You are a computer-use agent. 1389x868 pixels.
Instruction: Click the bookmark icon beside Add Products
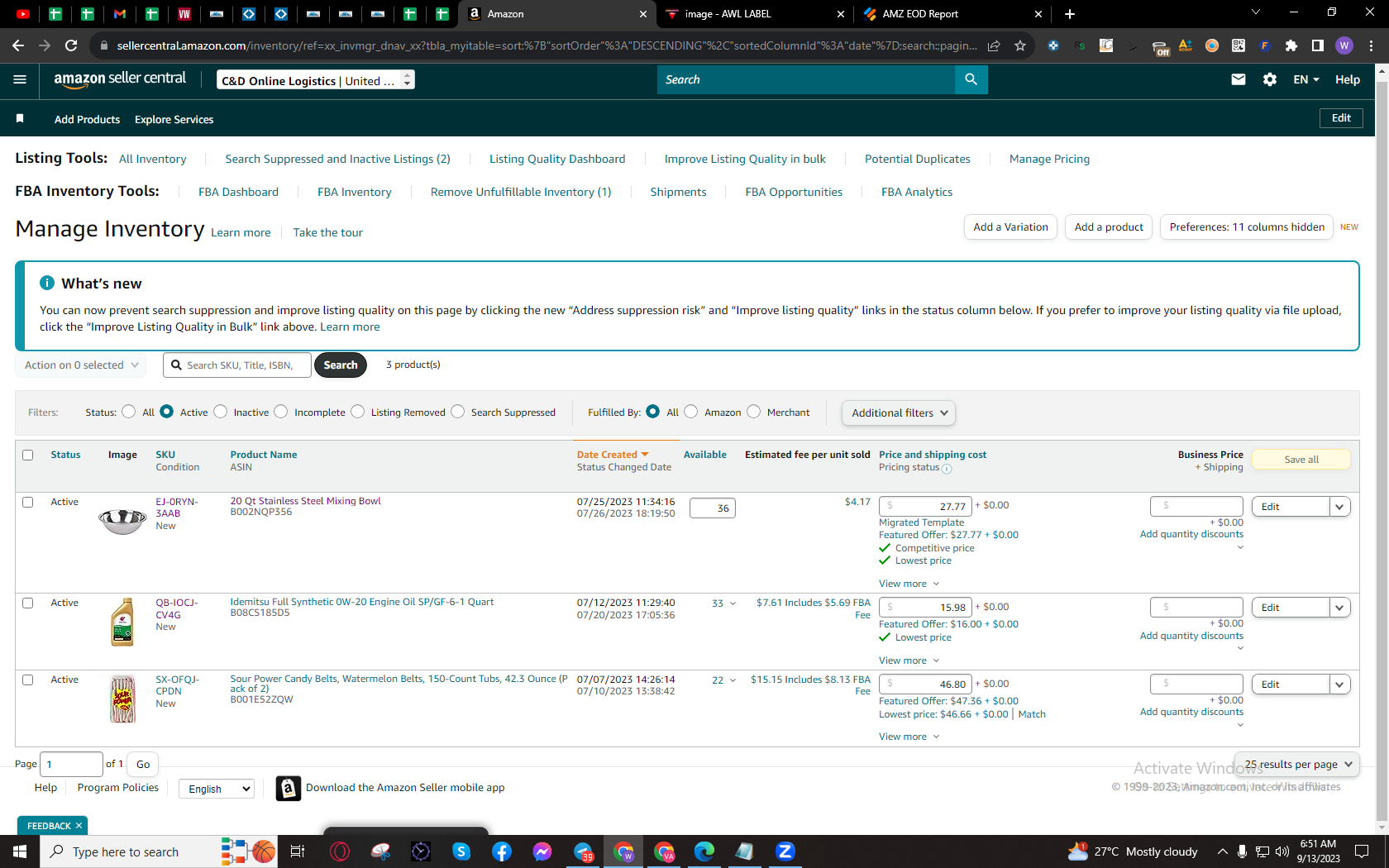pos(20,119)
